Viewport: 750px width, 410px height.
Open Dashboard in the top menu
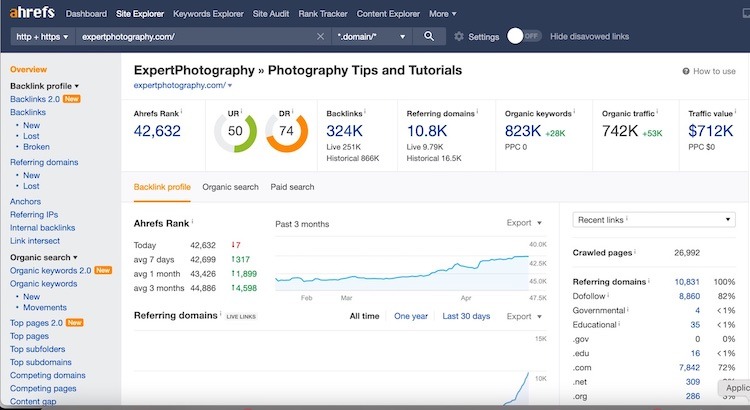(x=86, y=14)
